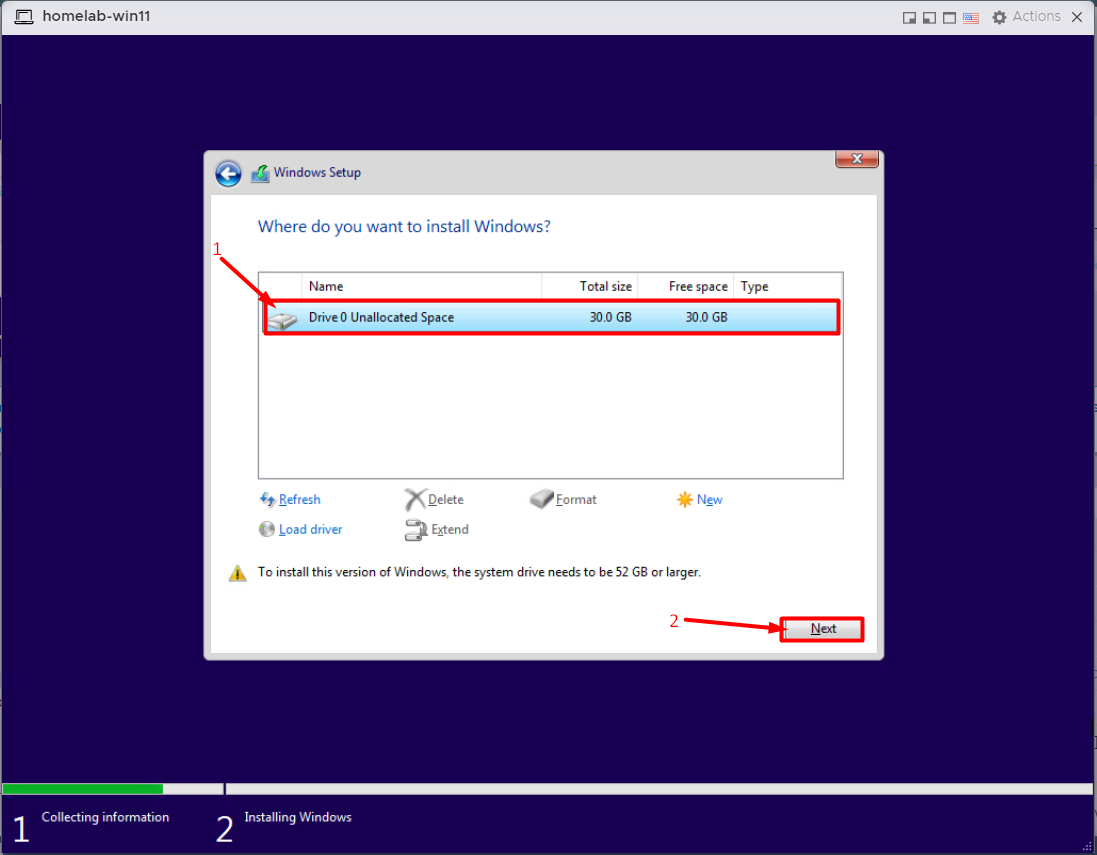
Task: Click the green installation progress bar
Action: [x=83, y=789]
